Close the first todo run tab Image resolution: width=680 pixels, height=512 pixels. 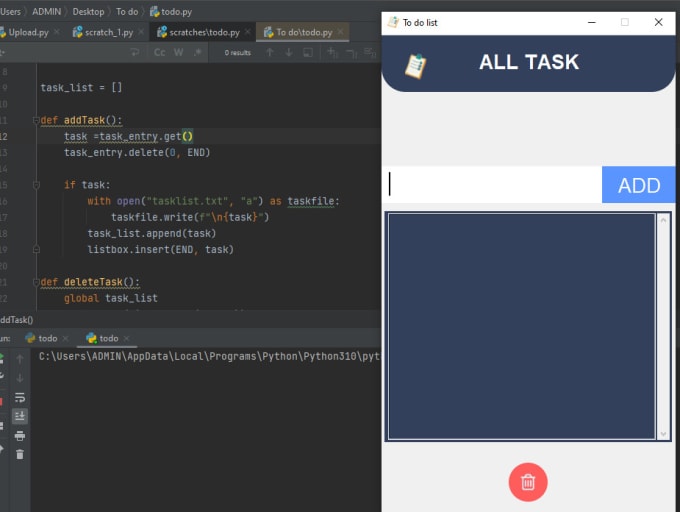point(65,338)
